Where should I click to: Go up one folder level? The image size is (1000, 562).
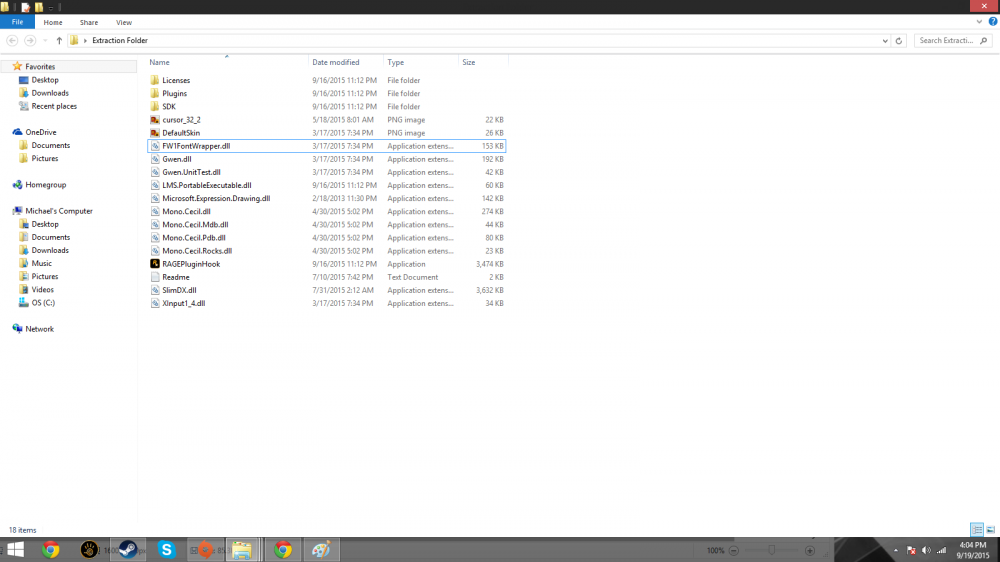coord(59,40)
